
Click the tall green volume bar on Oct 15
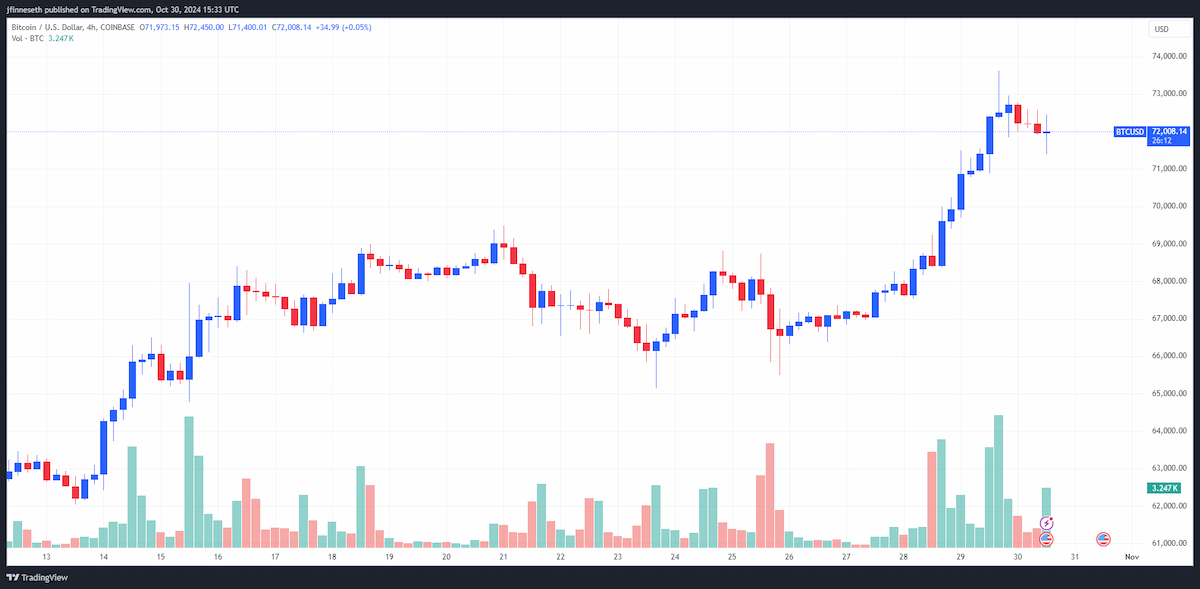[189, 482]
